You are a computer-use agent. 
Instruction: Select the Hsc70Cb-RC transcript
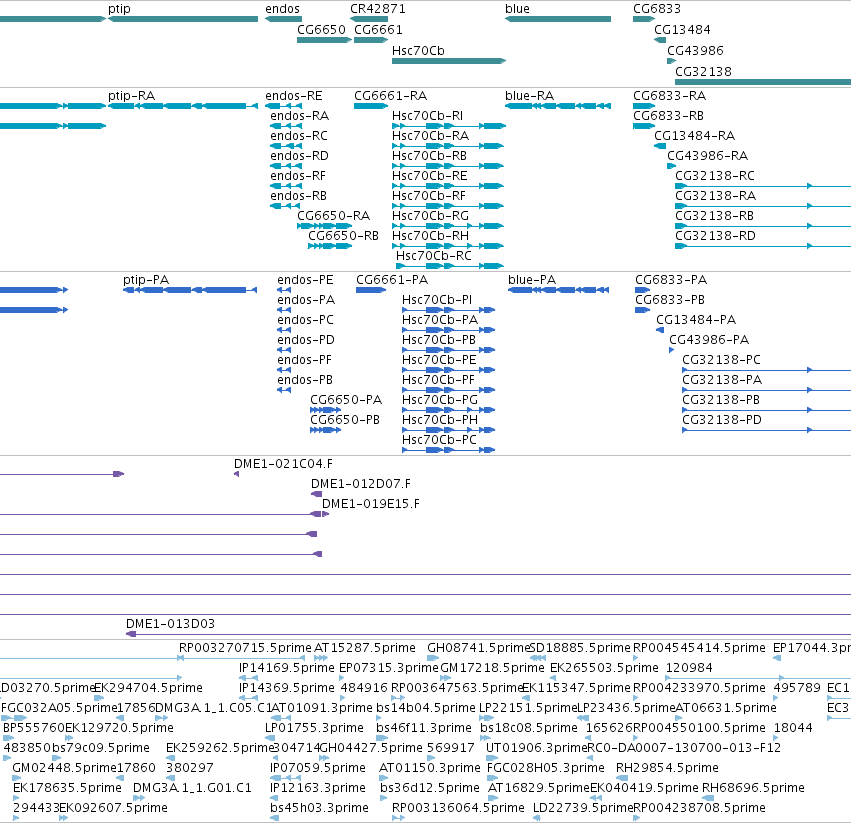[450, 266]
